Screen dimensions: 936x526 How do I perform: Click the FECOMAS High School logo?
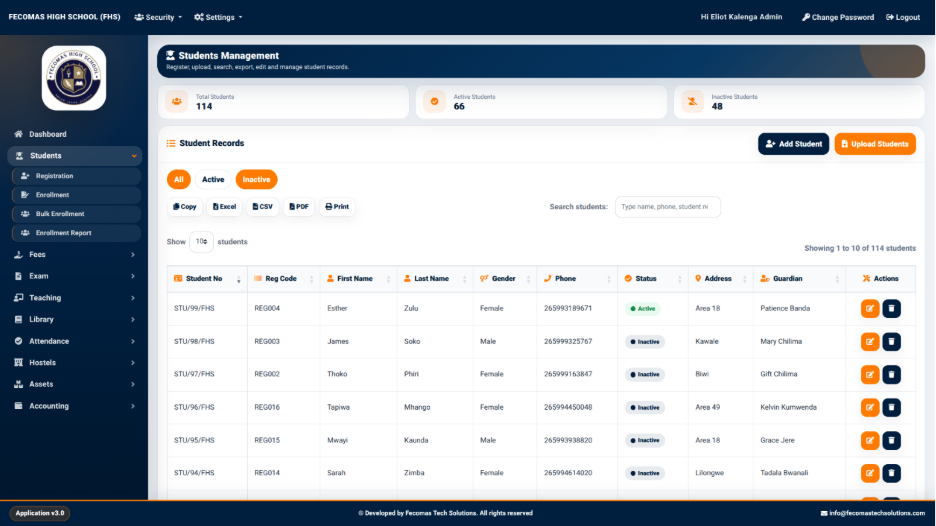point(74,78)
